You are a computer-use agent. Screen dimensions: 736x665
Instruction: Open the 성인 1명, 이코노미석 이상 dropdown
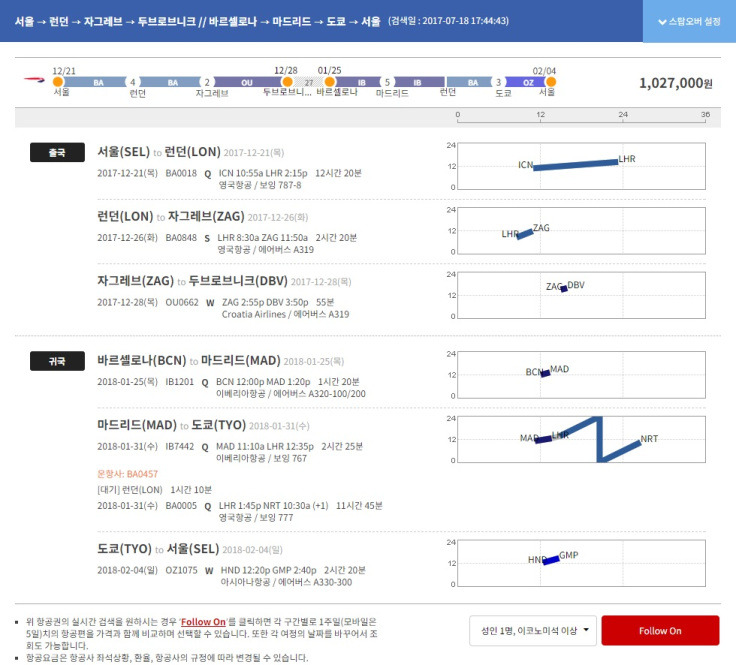pyautogui.click(x=533, y=631)
